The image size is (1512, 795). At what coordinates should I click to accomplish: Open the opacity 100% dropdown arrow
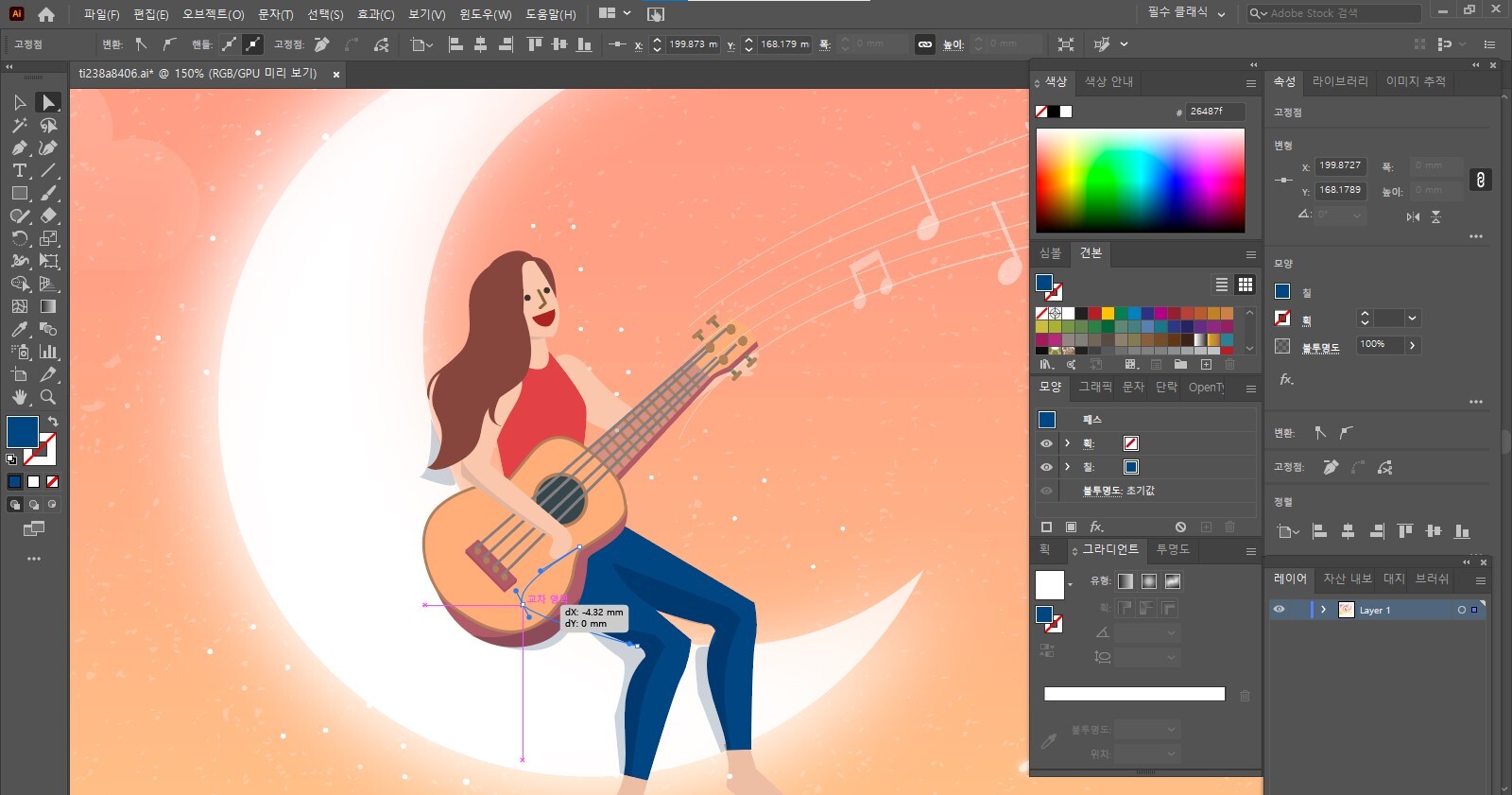[1413, 345]
